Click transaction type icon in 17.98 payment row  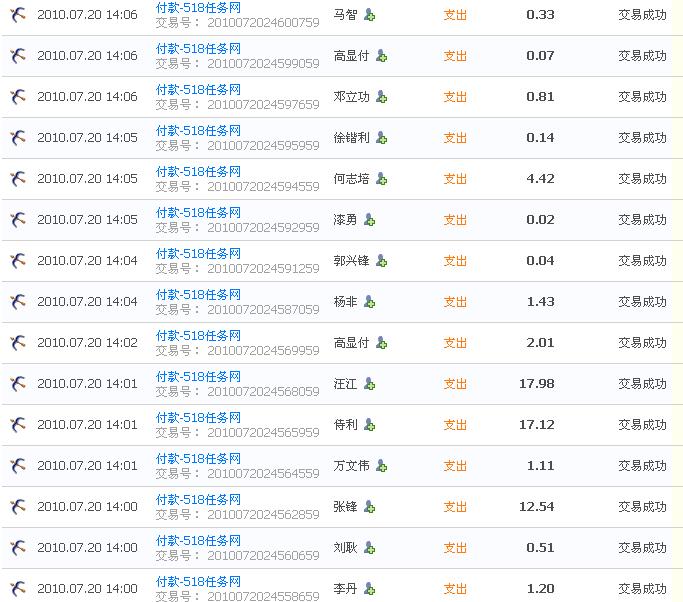click(18, 384)
